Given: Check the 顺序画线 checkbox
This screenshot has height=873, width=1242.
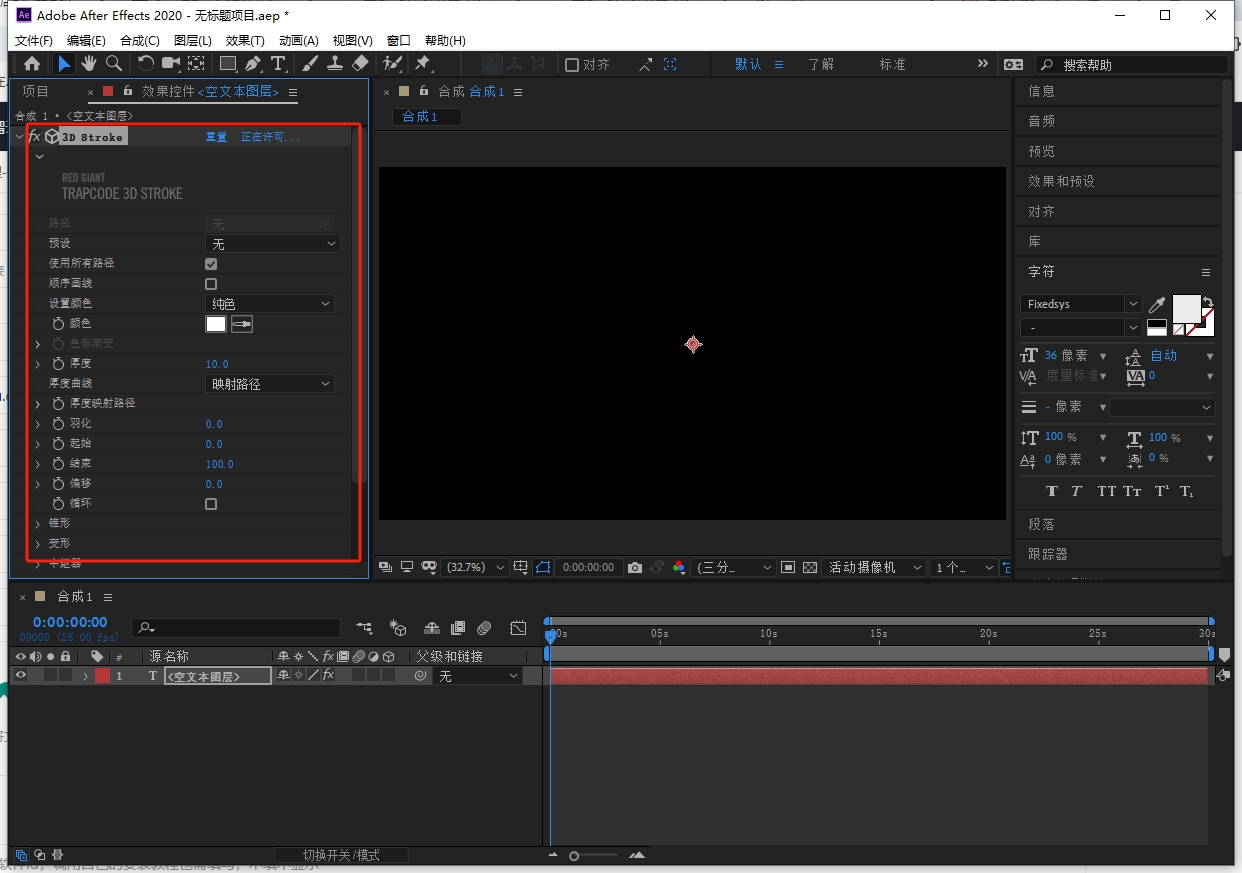Looking at the screenshot, I should (x=211, y=284).
